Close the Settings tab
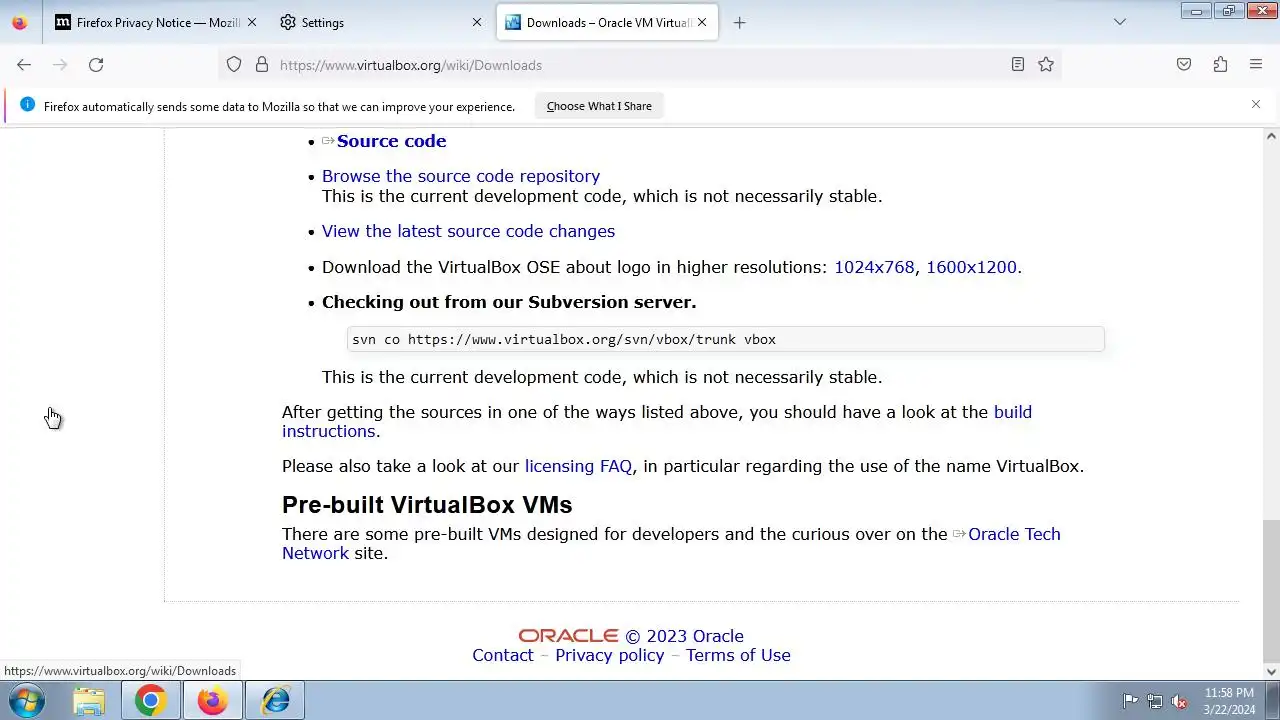This screenshot has height=720, width=1280. pos(477,22)
